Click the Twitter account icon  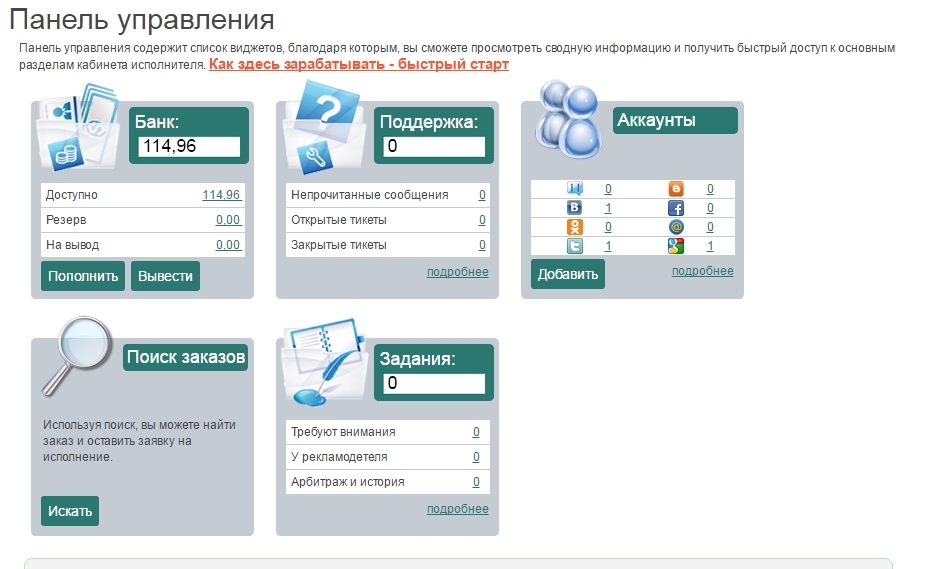click(575, 246)
